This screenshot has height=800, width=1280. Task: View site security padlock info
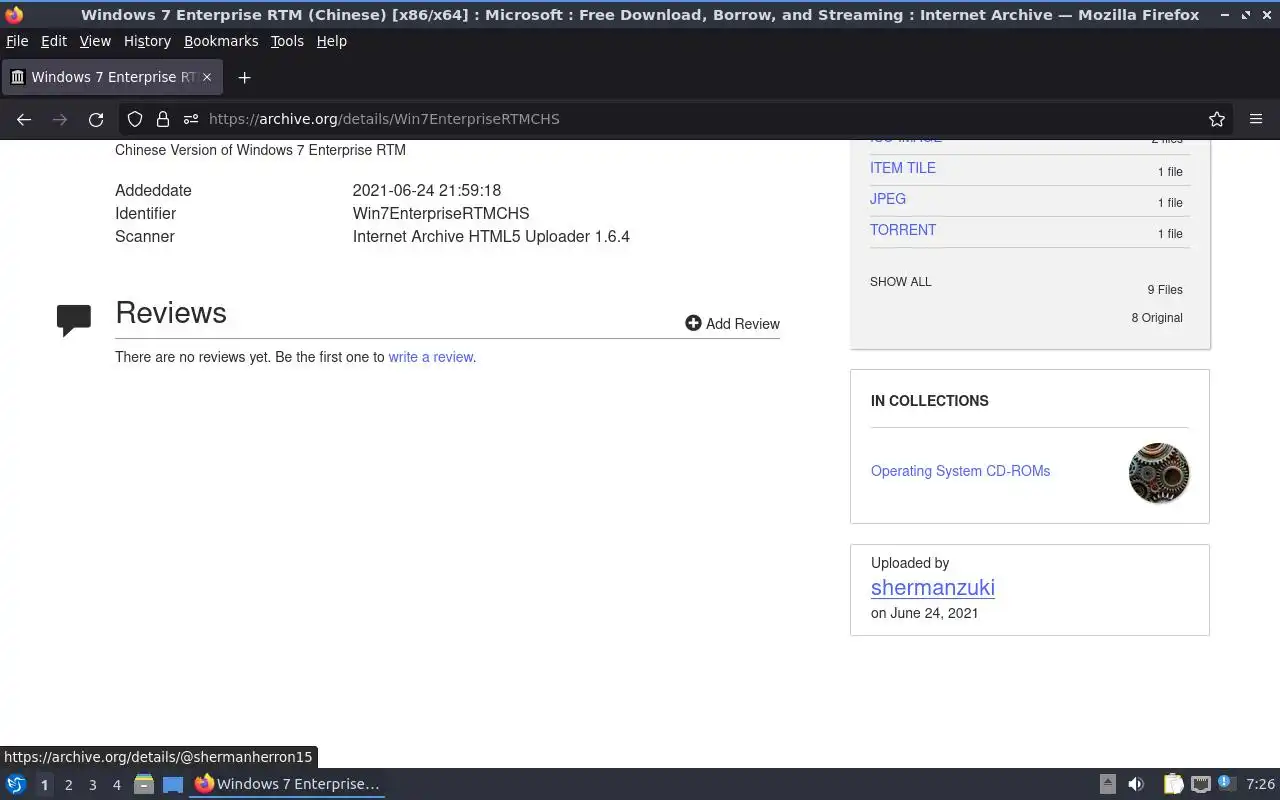click(x=162, y=119)
